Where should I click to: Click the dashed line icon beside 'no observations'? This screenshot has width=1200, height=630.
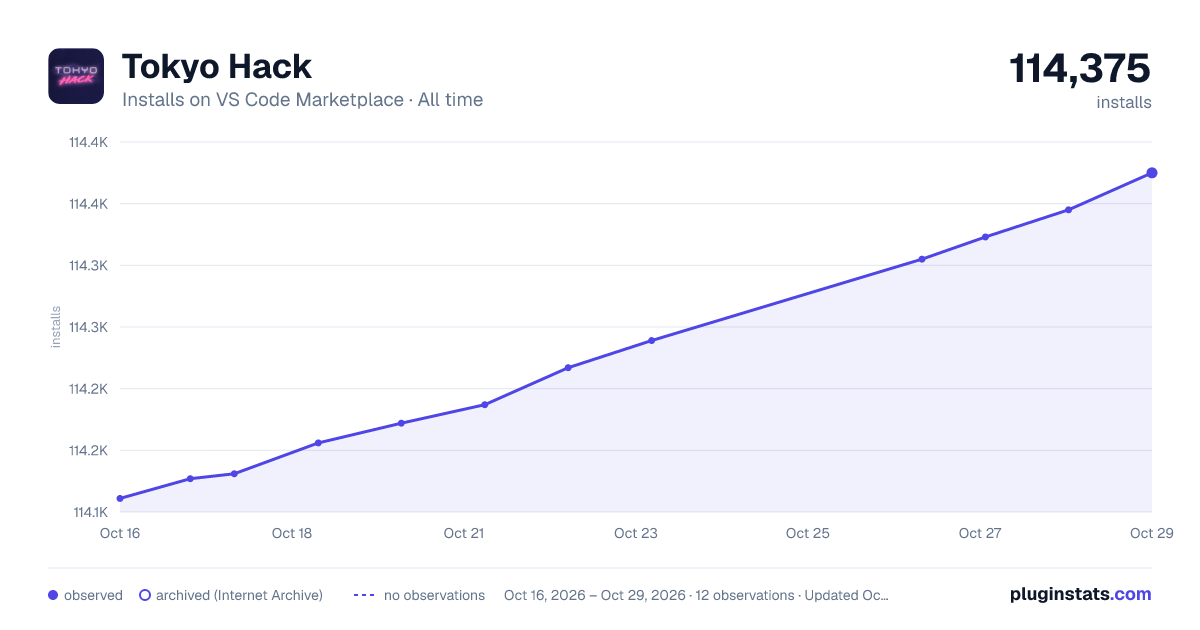click(x=364, y=595)
